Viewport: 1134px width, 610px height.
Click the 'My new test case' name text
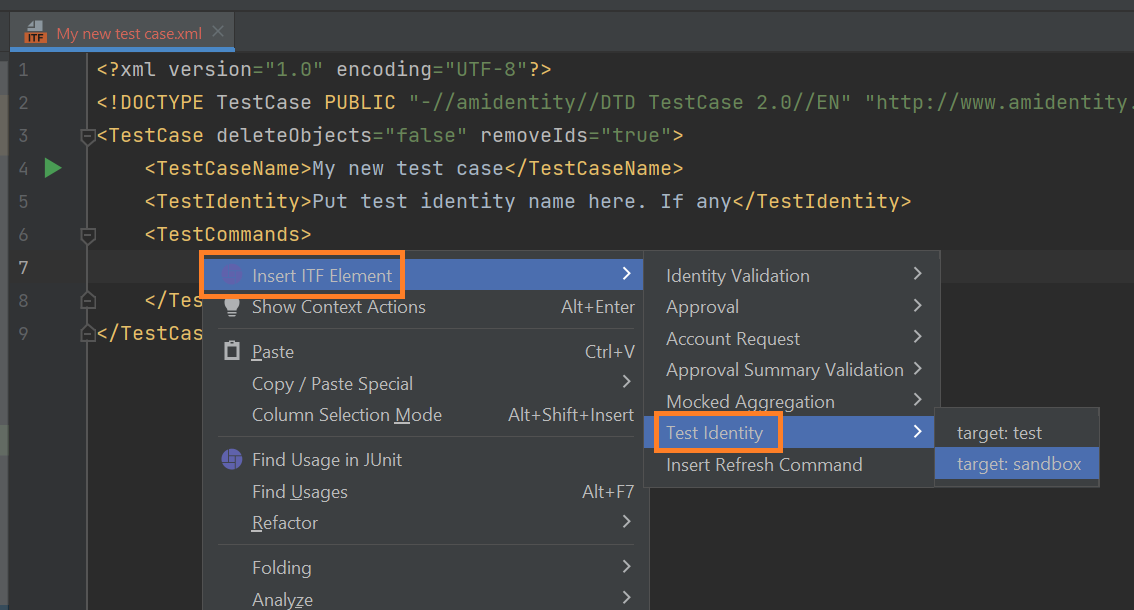tap(408, 169)
